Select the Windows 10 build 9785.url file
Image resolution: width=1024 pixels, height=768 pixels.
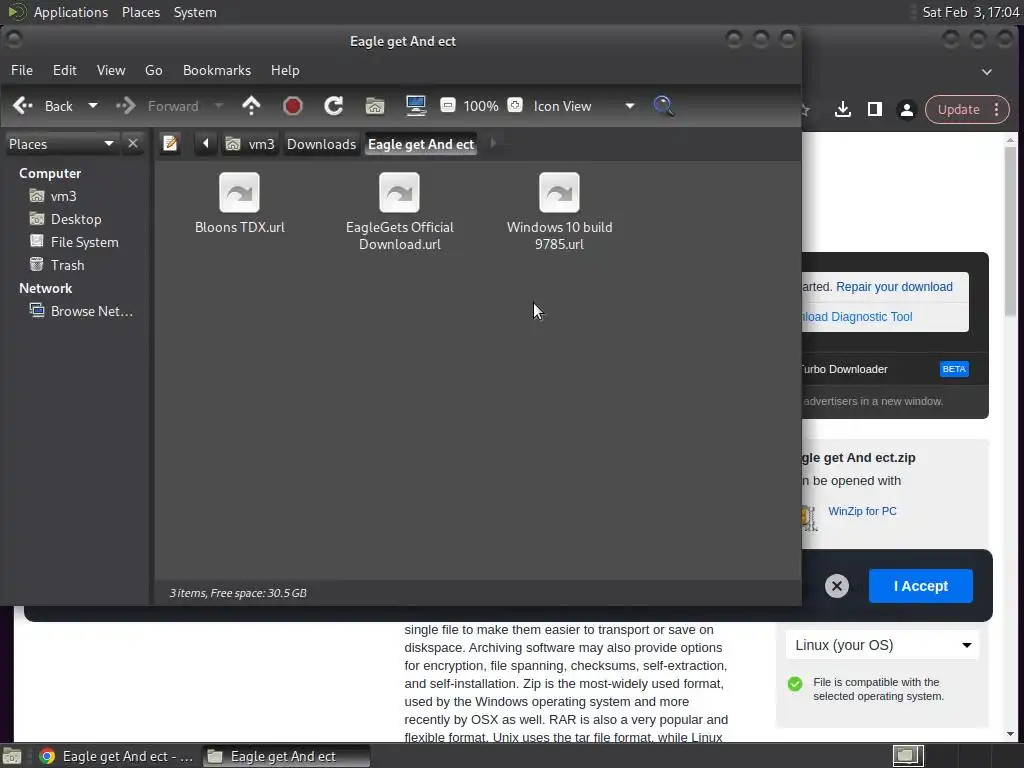click(x=560, y=212)
